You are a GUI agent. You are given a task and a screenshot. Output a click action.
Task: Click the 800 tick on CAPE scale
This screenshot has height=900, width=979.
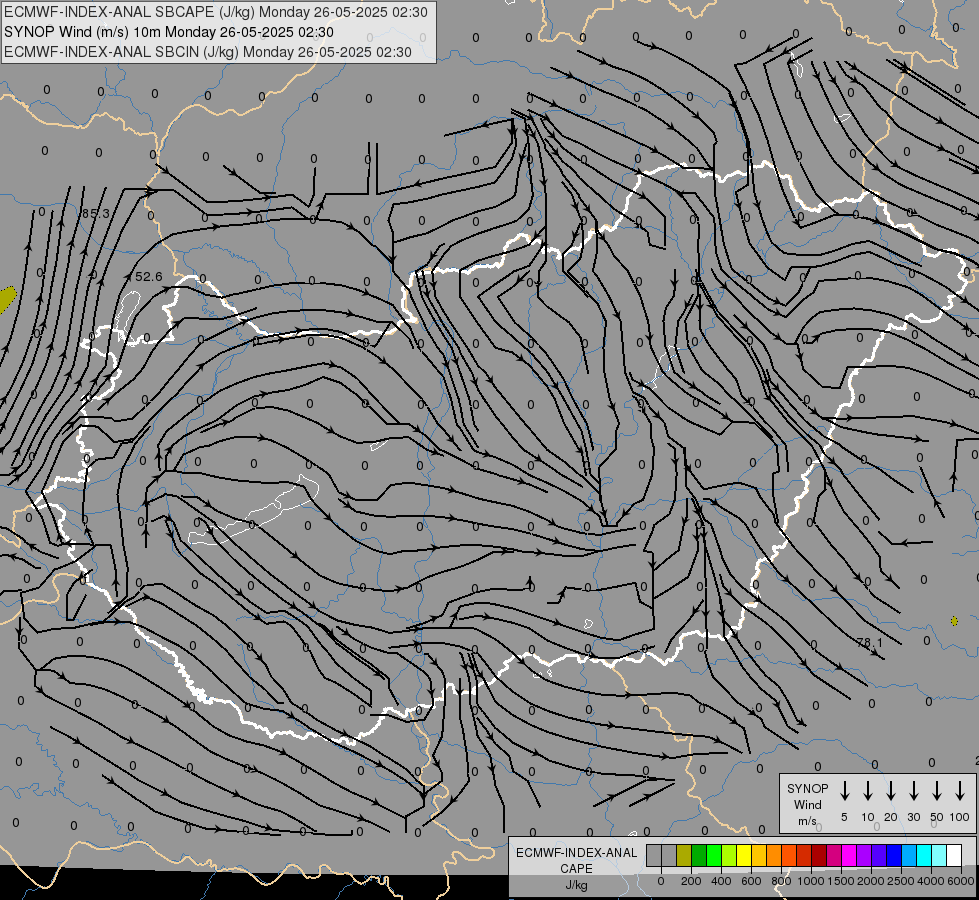(x=781, y=881)
